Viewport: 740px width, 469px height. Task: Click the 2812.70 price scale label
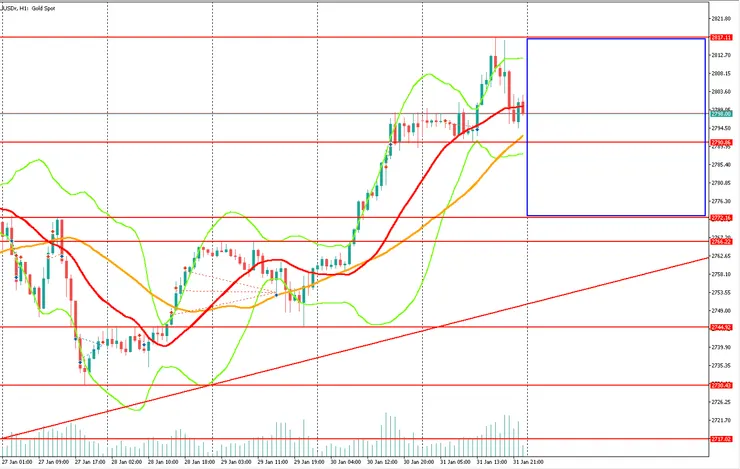(721, 55)
